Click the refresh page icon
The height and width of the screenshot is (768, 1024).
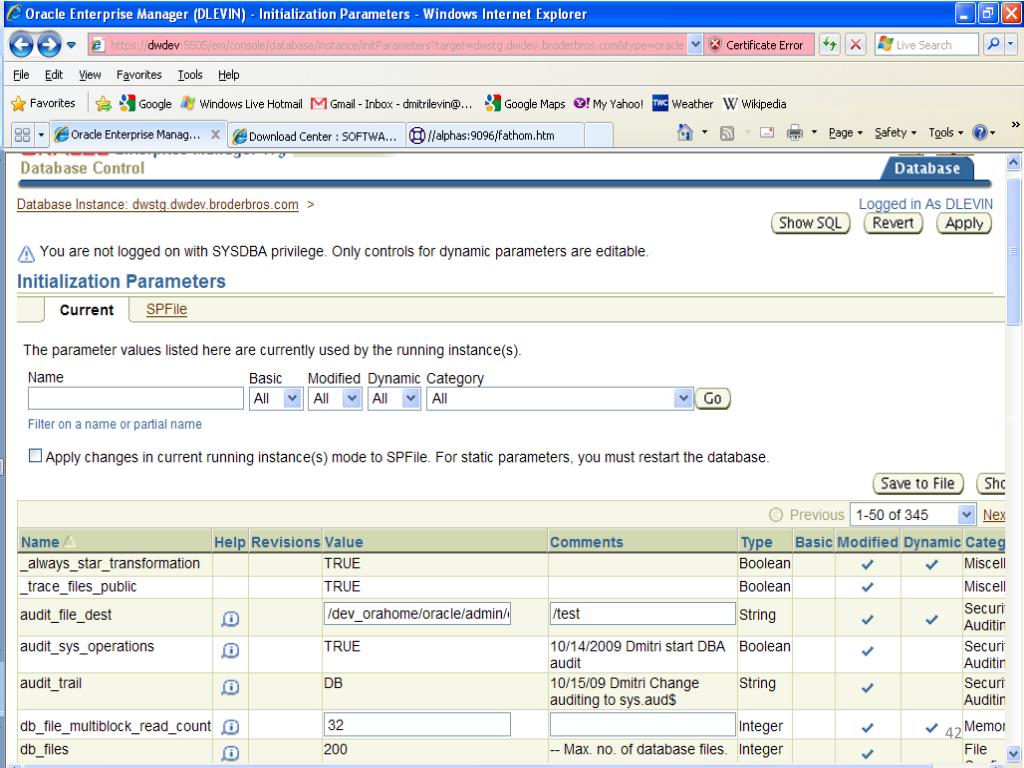[x=828, y=46]
